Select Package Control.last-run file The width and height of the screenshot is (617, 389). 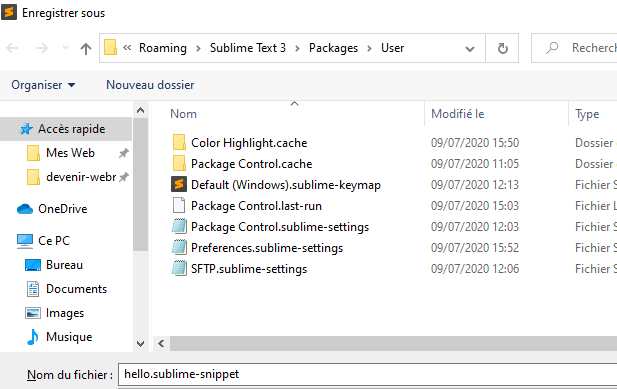[x=256, y=206]
